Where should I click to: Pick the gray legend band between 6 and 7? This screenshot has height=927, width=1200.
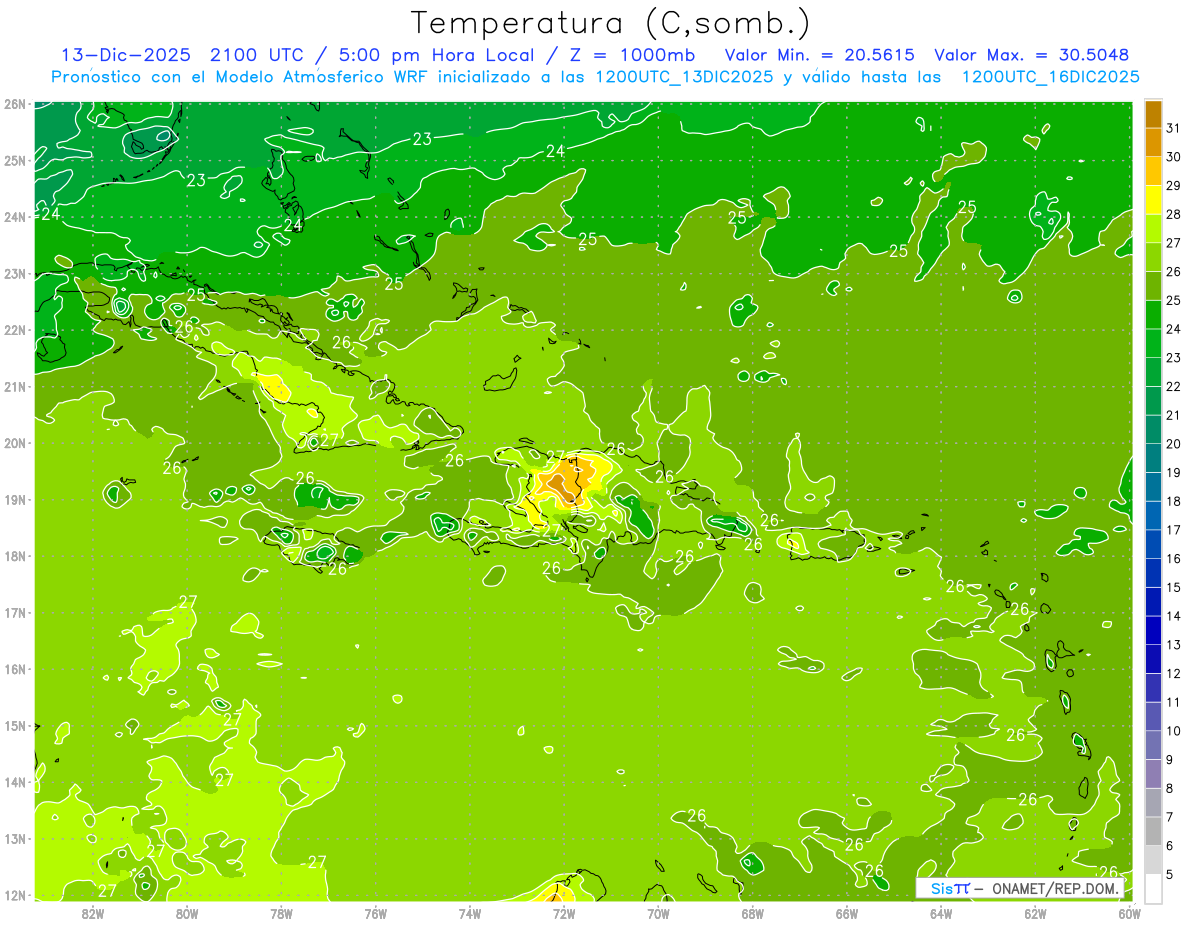(1153, 831)
